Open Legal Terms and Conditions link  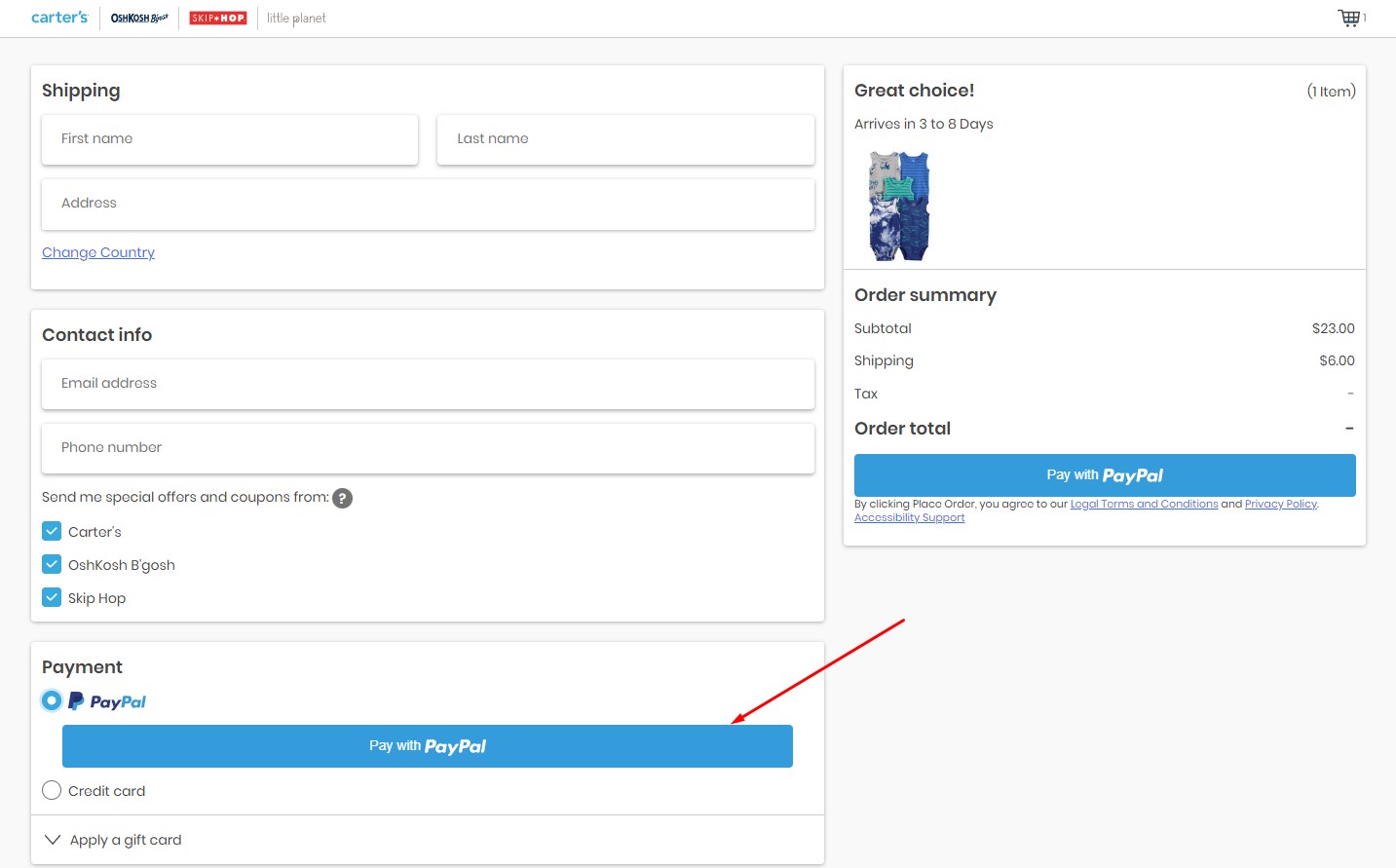pyautogui.click(x=1144, y=504)
